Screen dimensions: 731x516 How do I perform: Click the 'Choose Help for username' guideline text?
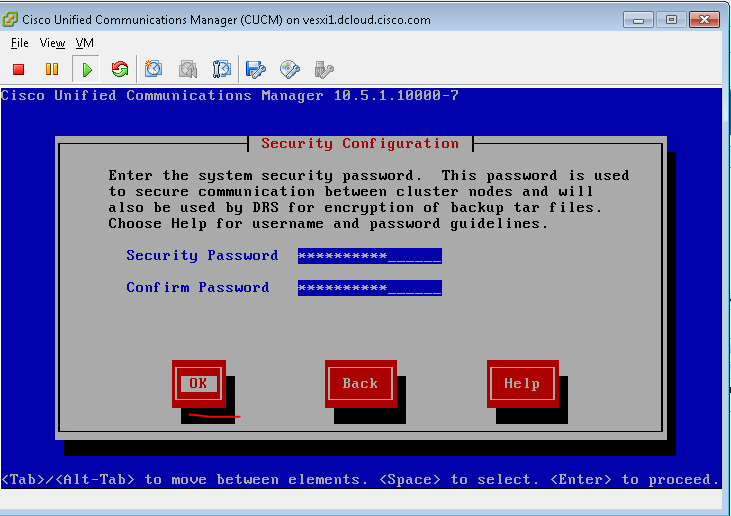[x=328, y=224]
